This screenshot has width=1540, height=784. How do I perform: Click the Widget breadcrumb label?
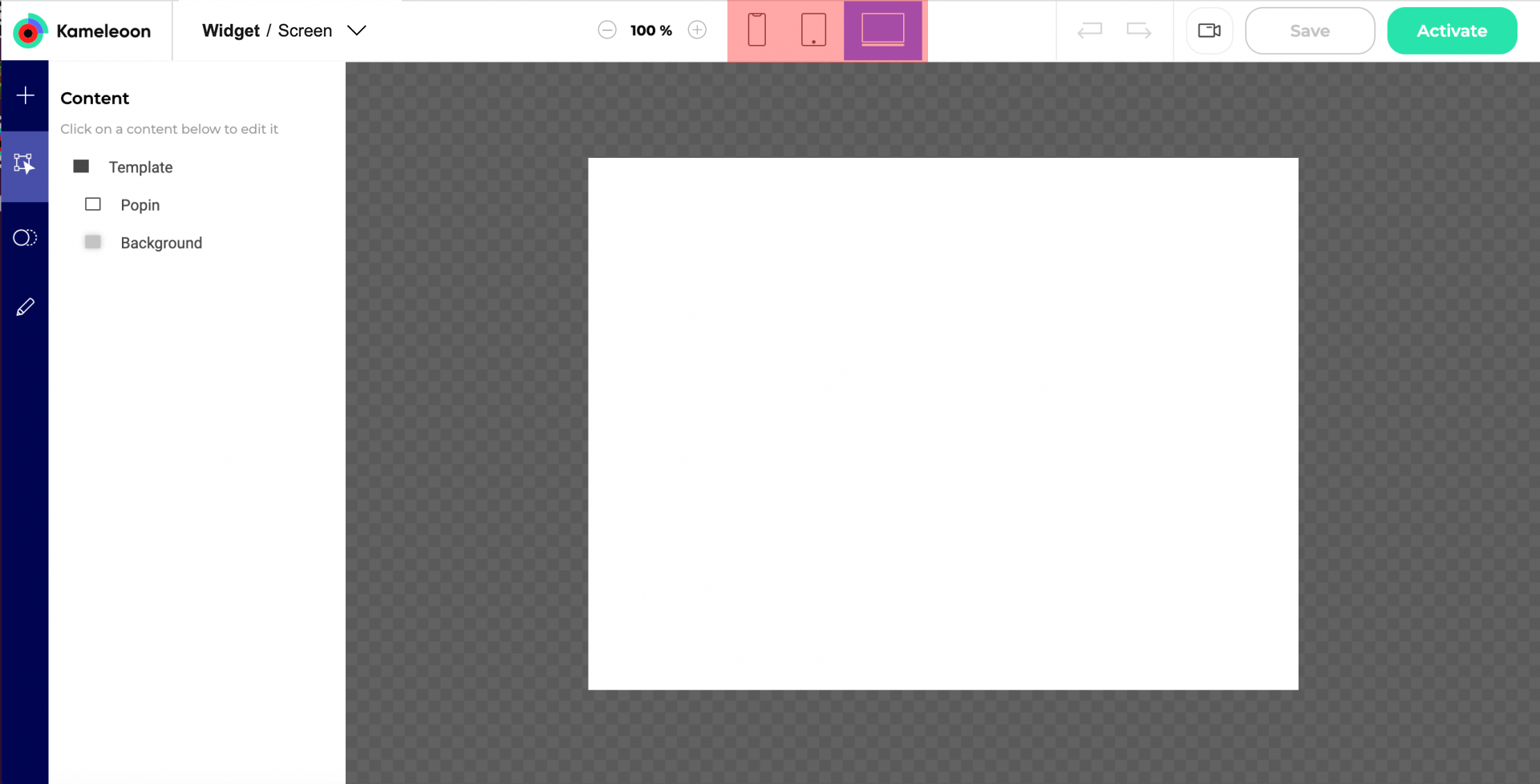point(230,30)
